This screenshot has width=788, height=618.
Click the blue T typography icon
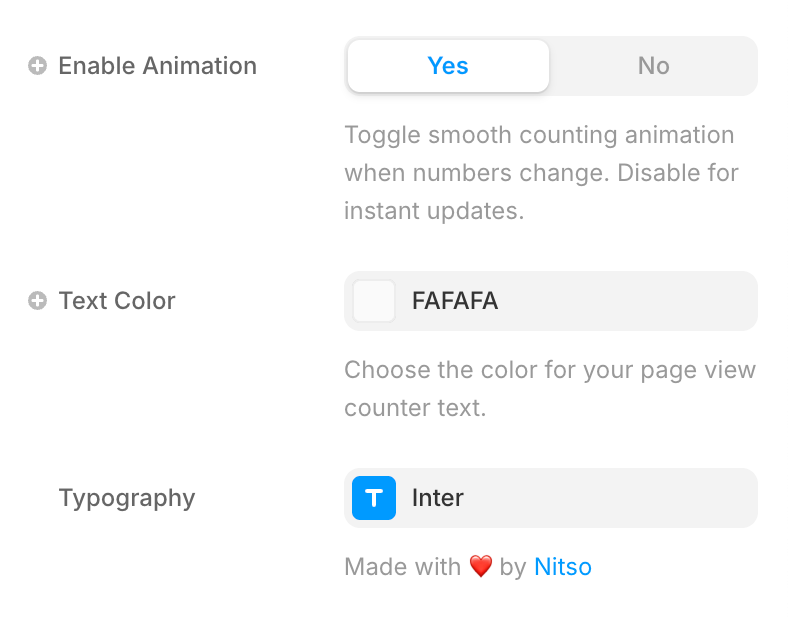[x=374, y=498]
